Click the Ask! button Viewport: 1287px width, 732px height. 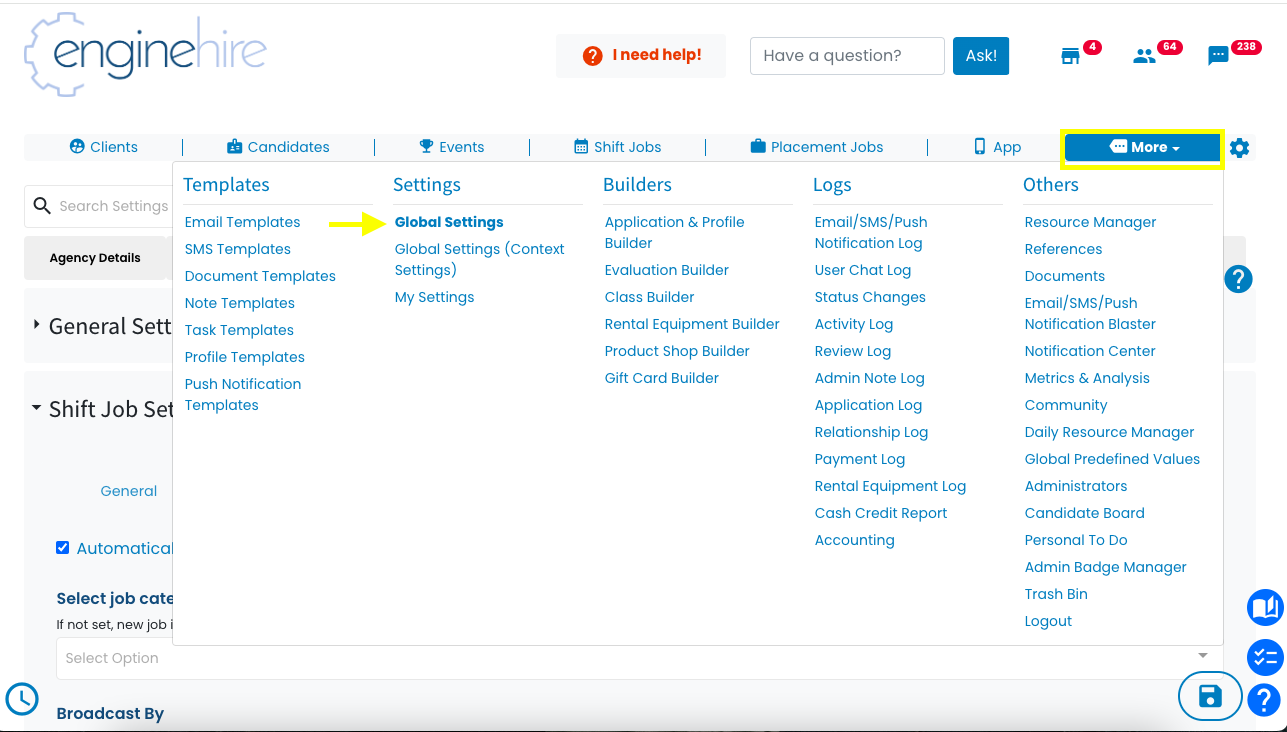click(x=981, y=55)
